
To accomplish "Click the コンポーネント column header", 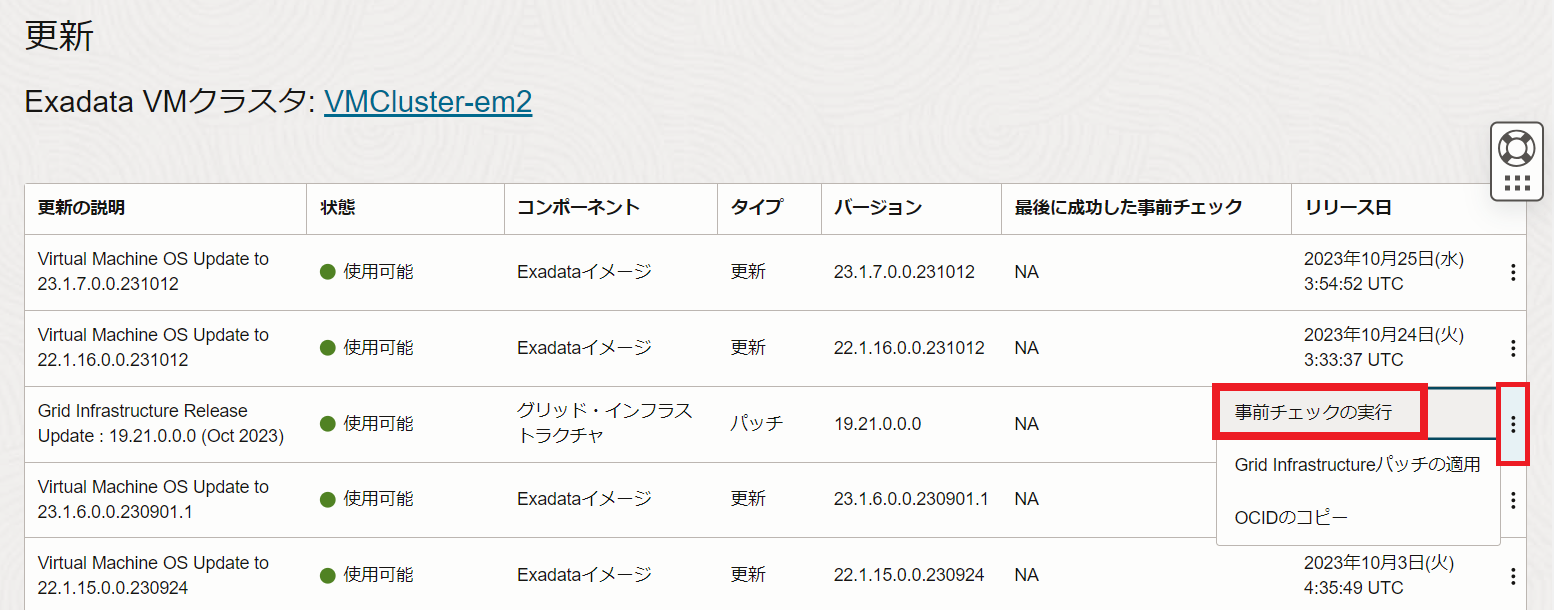I will 578,208.
